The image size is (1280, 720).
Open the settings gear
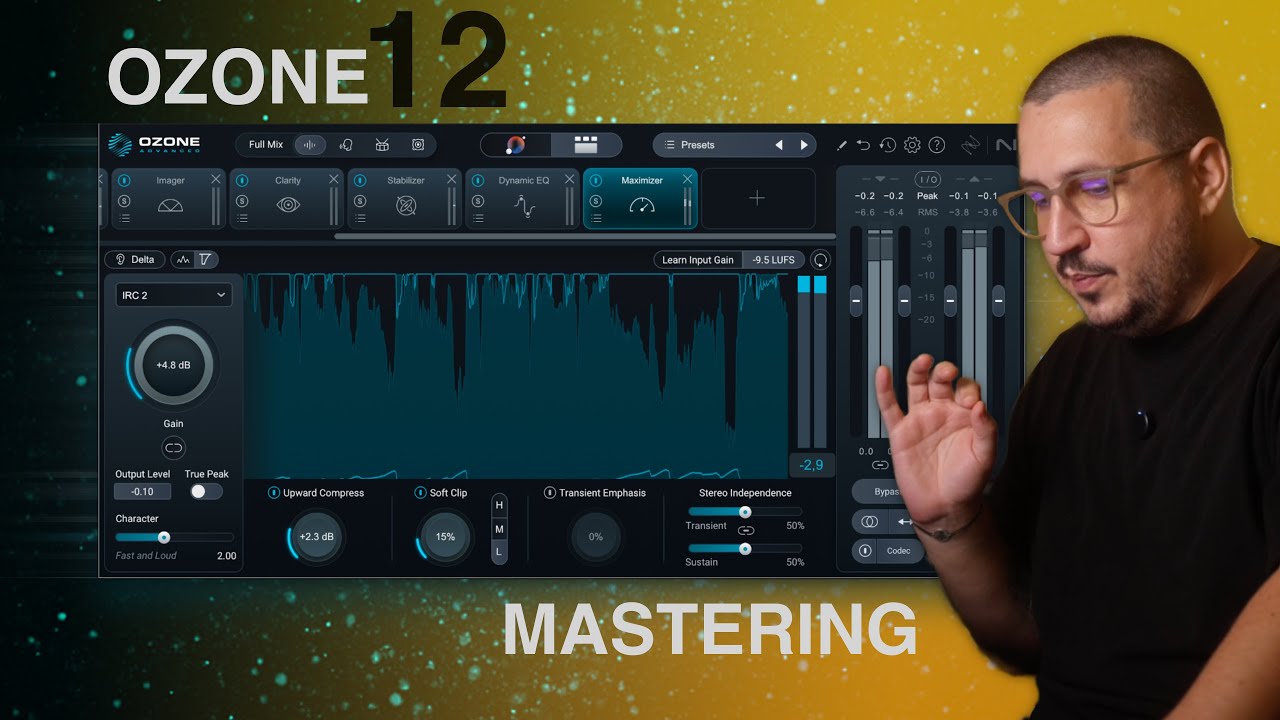click(912, 145)
